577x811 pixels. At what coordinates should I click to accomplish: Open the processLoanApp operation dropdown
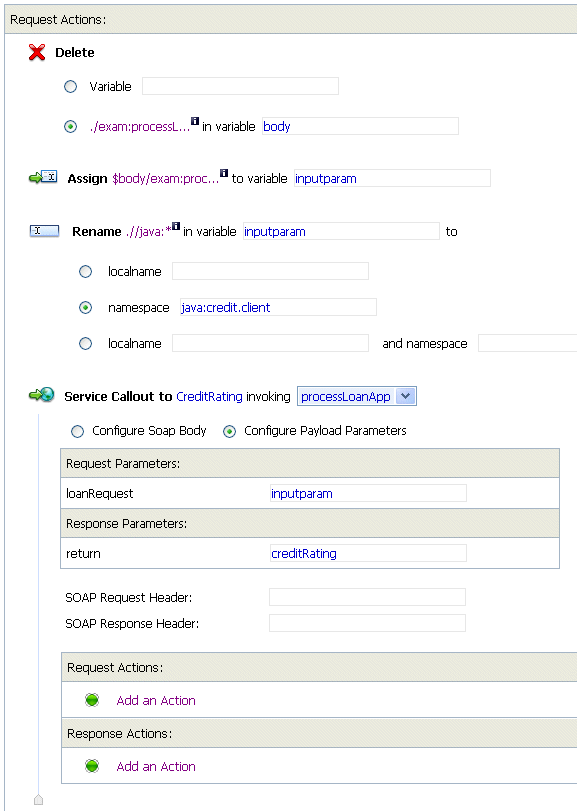click(x=357, y=396)
